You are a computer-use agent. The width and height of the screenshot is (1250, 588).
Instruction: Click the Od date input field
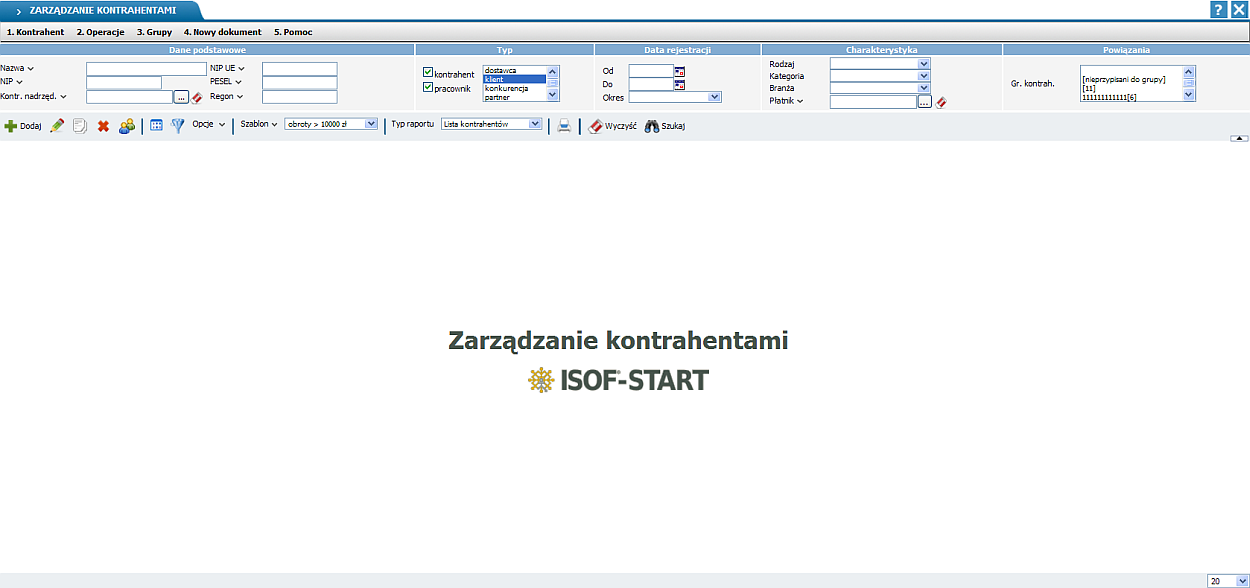click(651, 71)
